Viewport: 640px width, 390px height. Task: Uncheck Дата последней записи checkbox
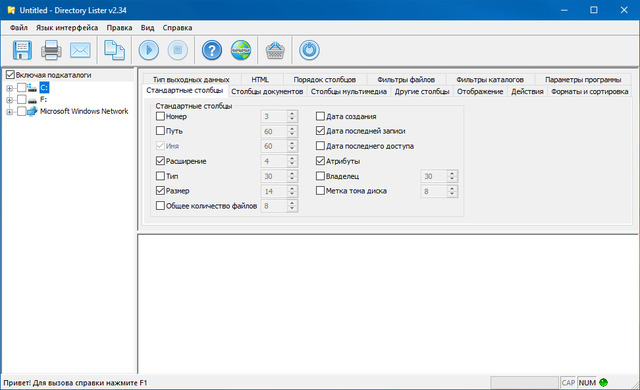[320, 131]
